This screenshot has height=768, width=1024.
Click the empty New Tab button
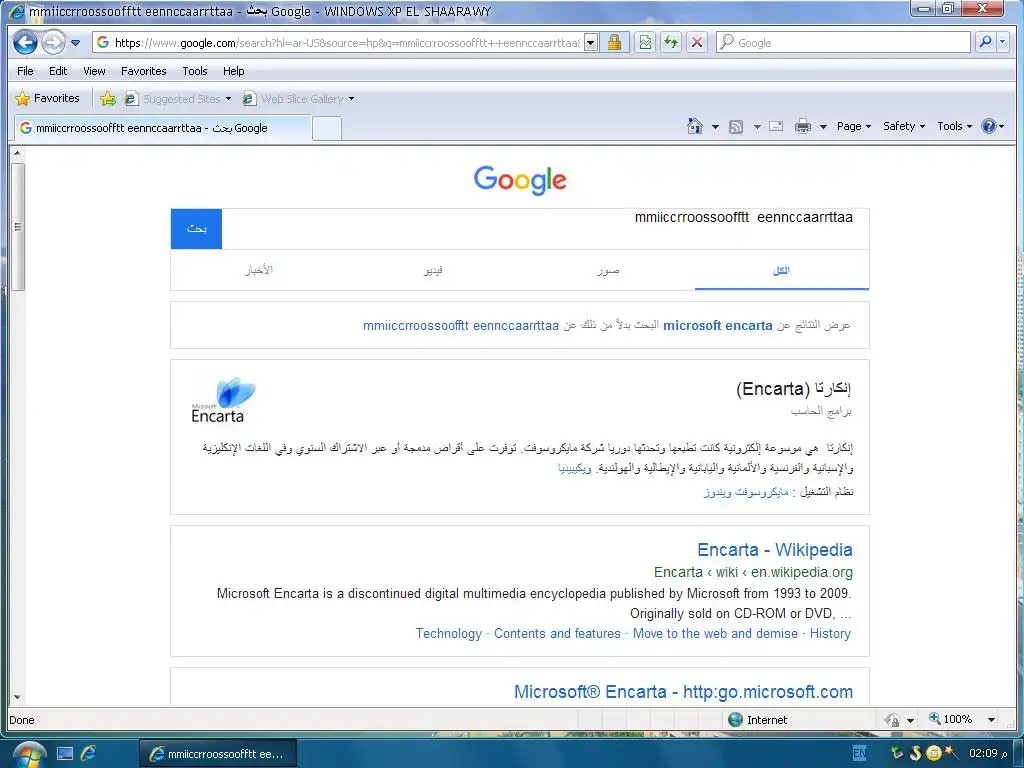[327, 129]
